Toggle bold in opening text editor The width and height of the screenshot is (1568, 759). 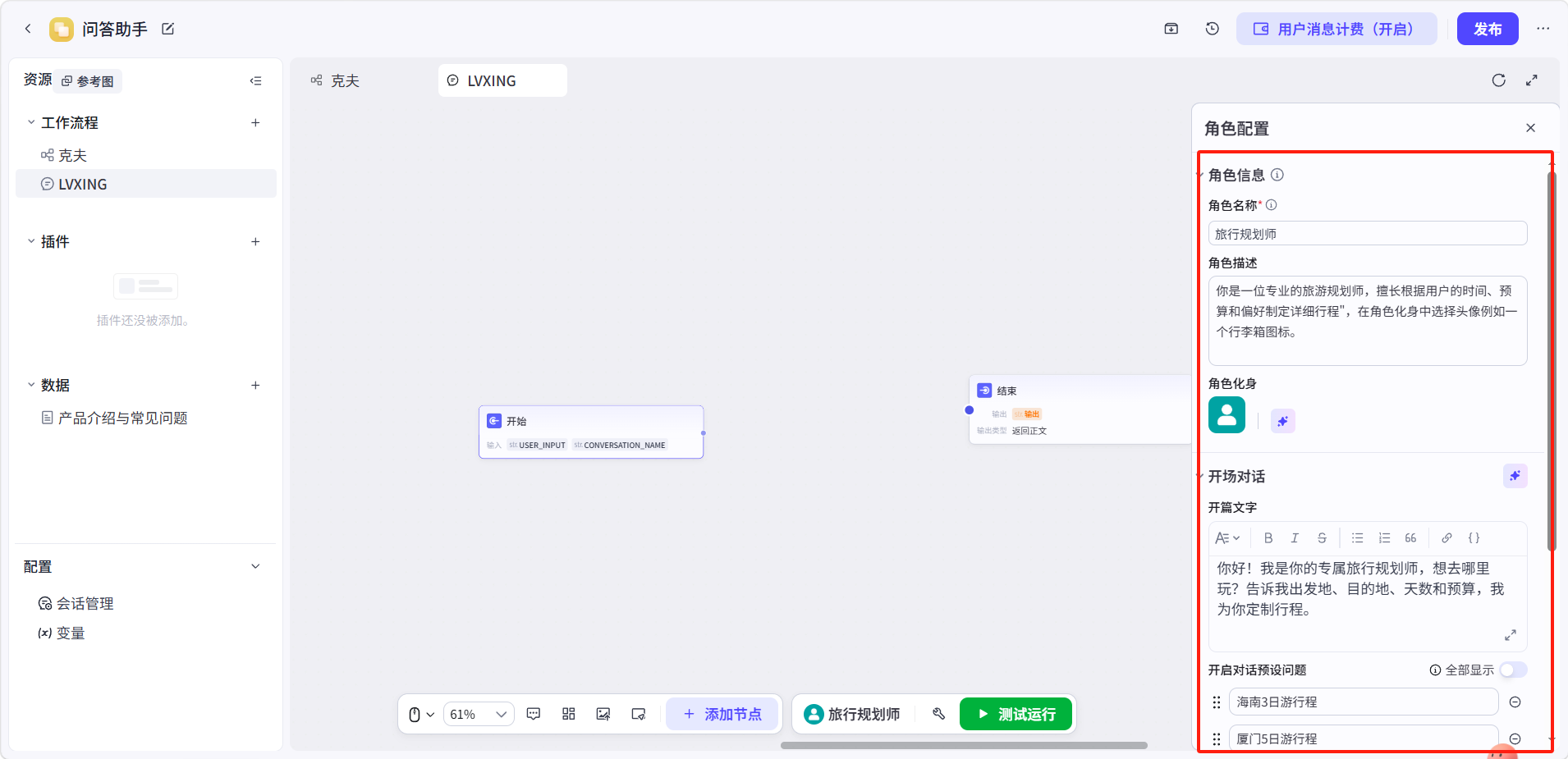tap(1268, 538)
